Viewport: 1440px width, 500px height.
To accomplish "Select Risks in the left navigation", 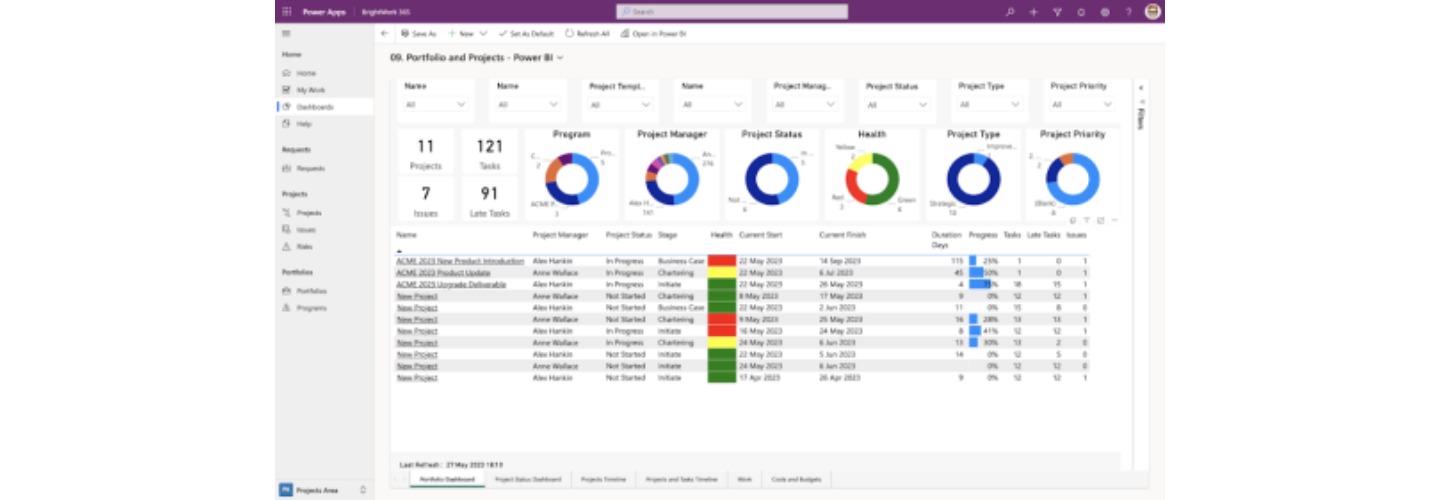I will 304,246.
